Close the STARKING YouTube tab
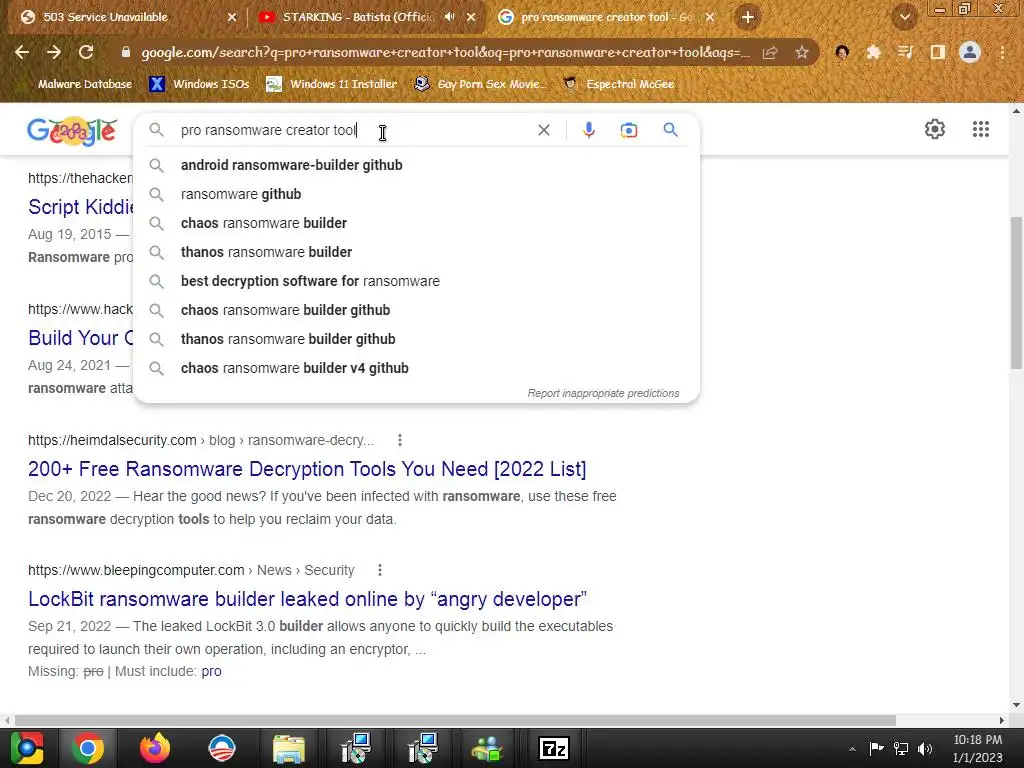The image size is (1024, 768). [x=471, y=18]
